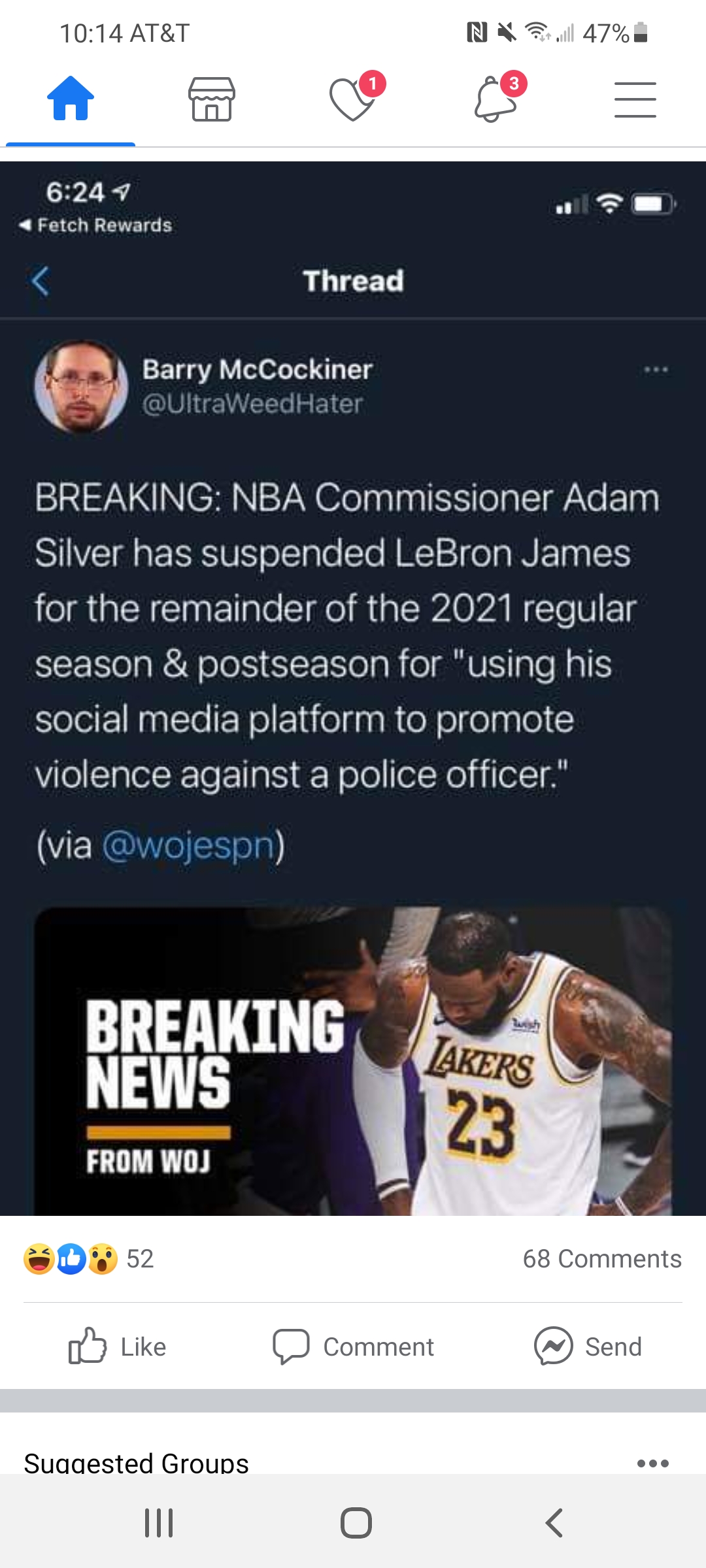Tap the tweet's three-dot more options
Viewport: 706px width, 1568px height.
(x=656, y=370)
